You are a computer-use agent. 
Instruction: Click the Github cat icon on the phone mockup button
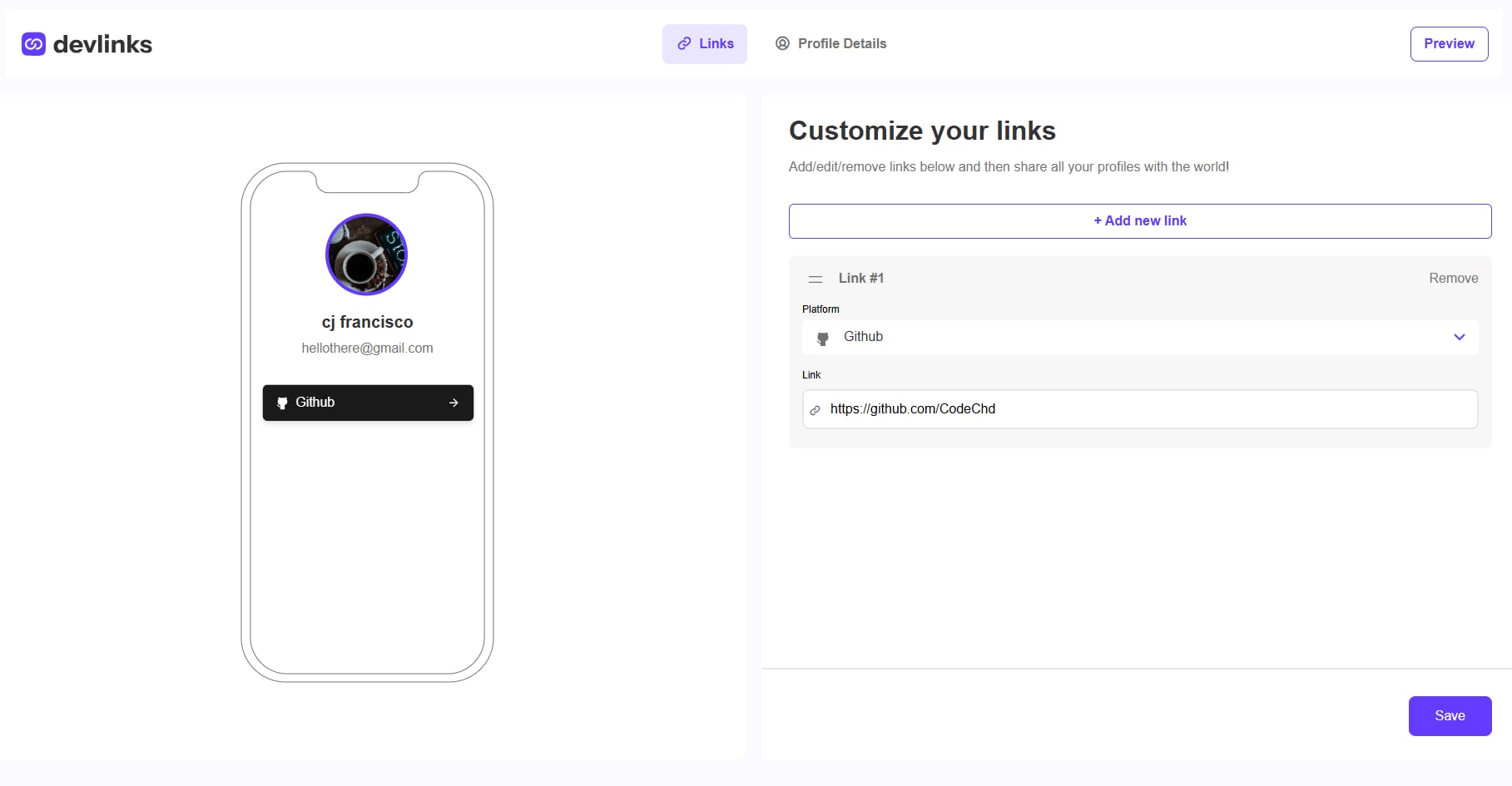click(283, 403)
